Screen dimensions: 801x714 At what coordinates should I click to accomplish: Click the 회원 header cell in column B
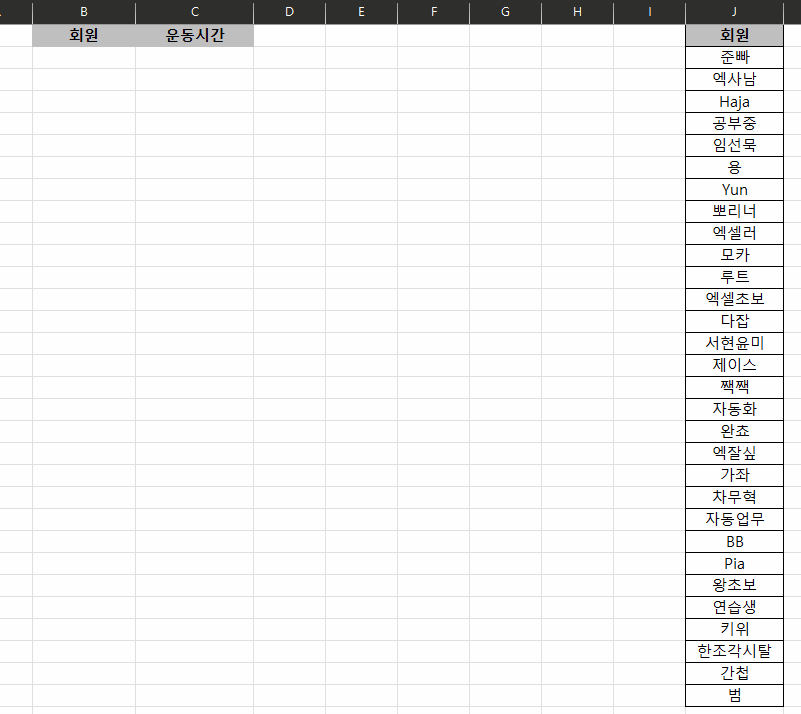[84, 35]
